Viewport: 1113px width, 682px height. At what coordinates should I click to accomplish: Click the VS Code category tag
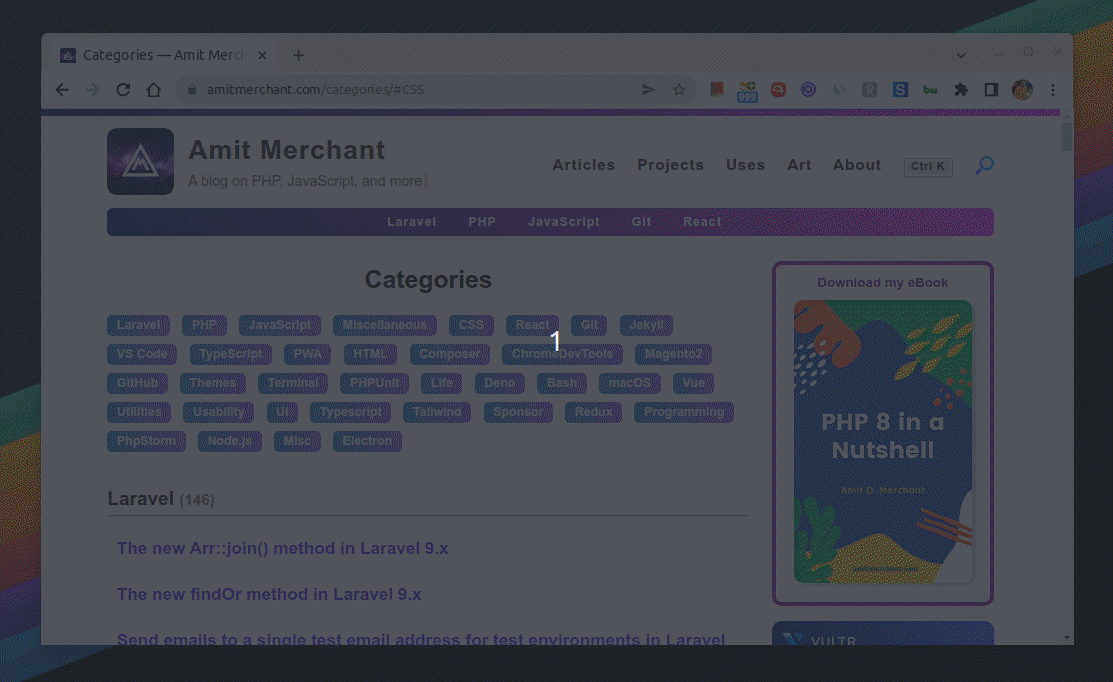tap(142, 354)
